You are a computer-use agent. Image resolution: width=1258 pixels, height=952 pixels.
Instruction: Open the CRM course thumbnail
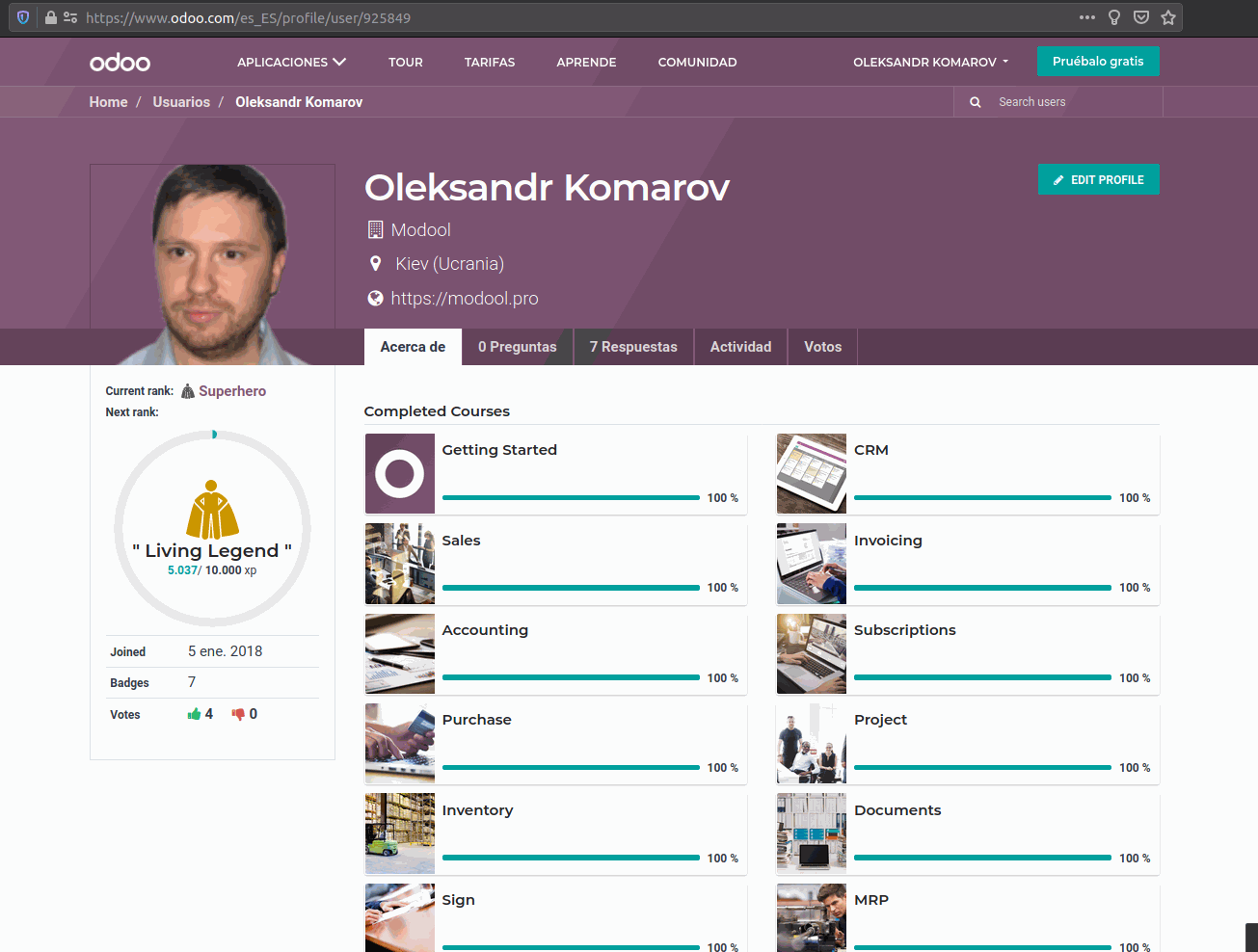[812, 473]
